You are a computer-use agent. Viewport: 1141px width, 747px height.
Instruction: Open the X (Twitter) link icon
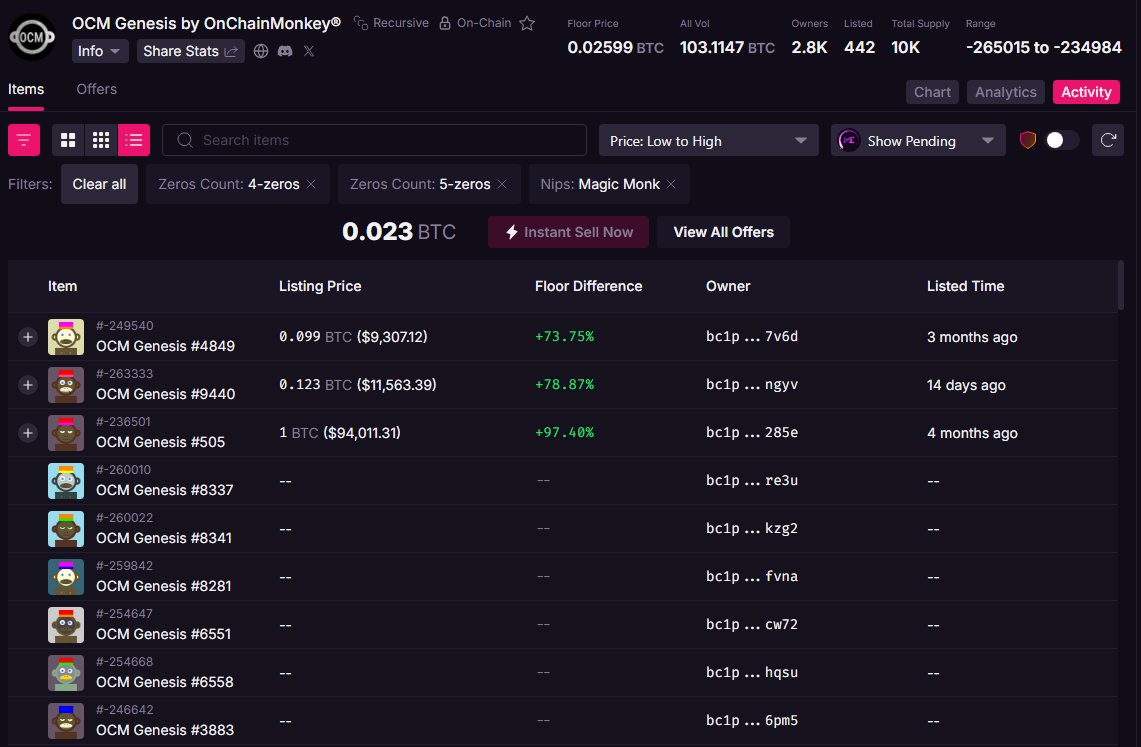pos(309,51)
